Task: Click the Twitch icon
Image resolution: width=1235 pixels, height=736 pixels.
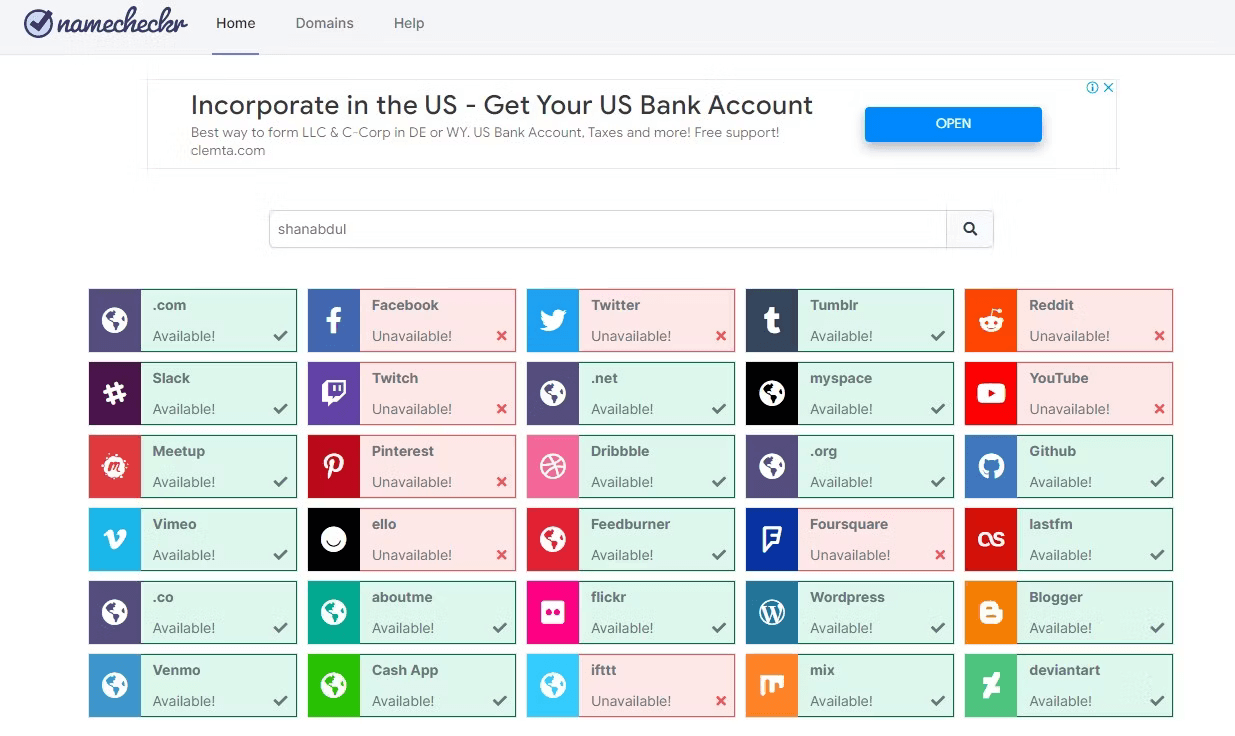Action: tap(334, 394)
